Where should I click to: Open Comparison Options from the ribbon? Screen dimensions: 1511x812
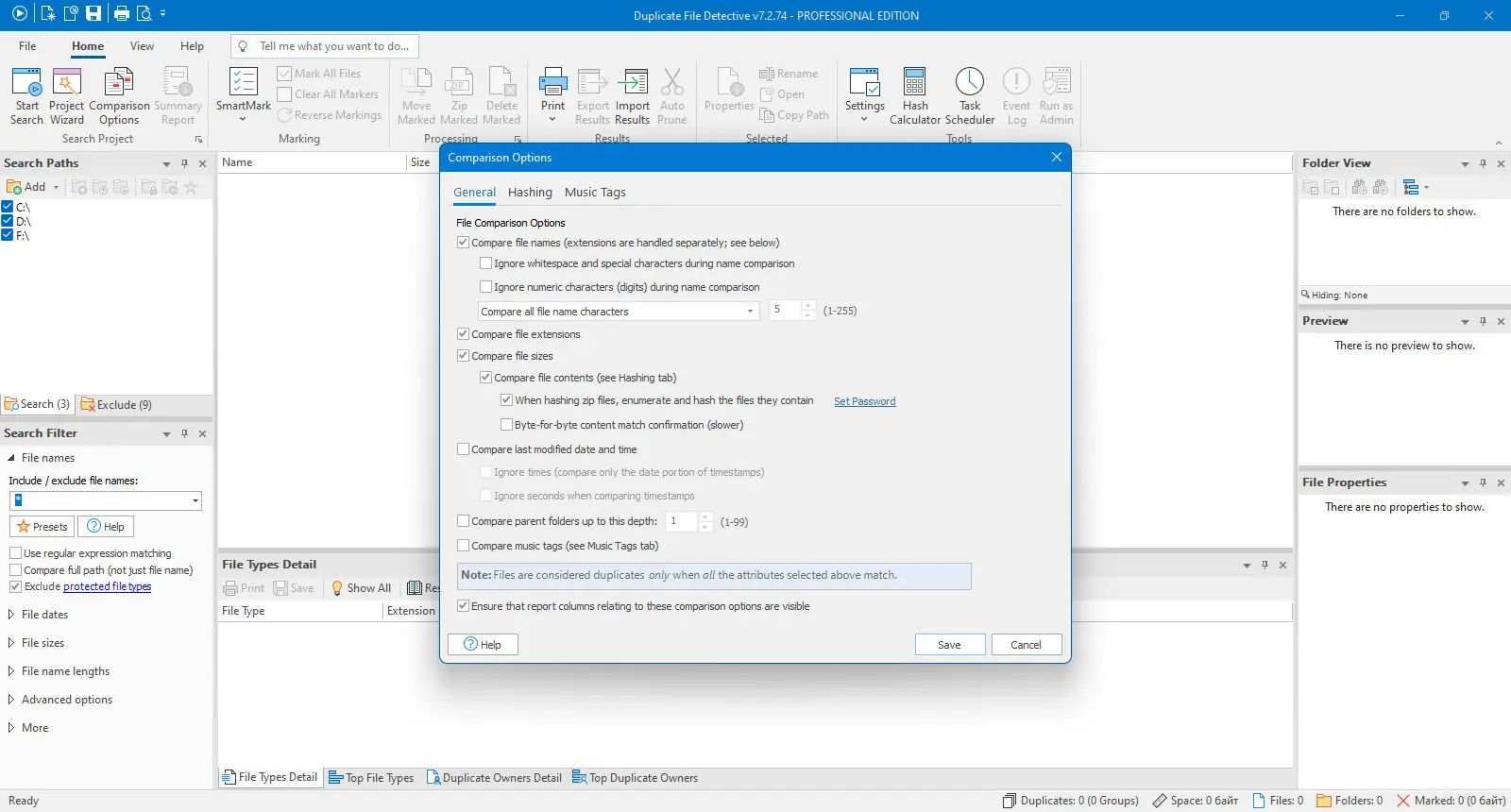pyautogui.click(x=119, y=95)
